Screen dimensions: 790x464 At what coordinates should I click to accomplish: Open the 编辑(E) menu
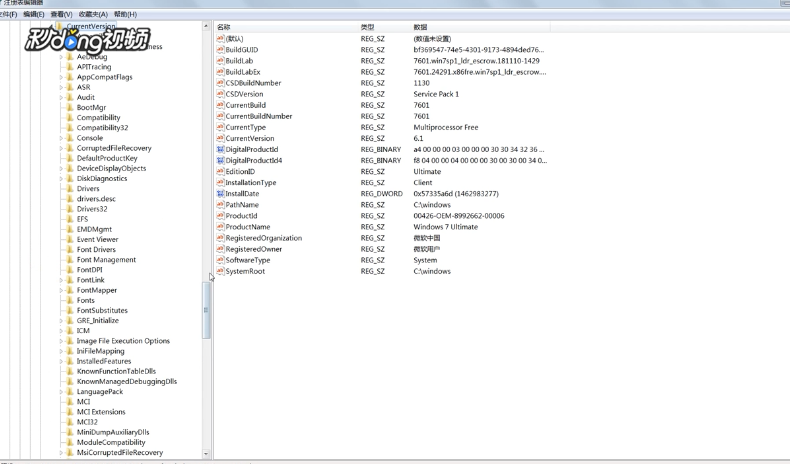[x=34, y=14]
